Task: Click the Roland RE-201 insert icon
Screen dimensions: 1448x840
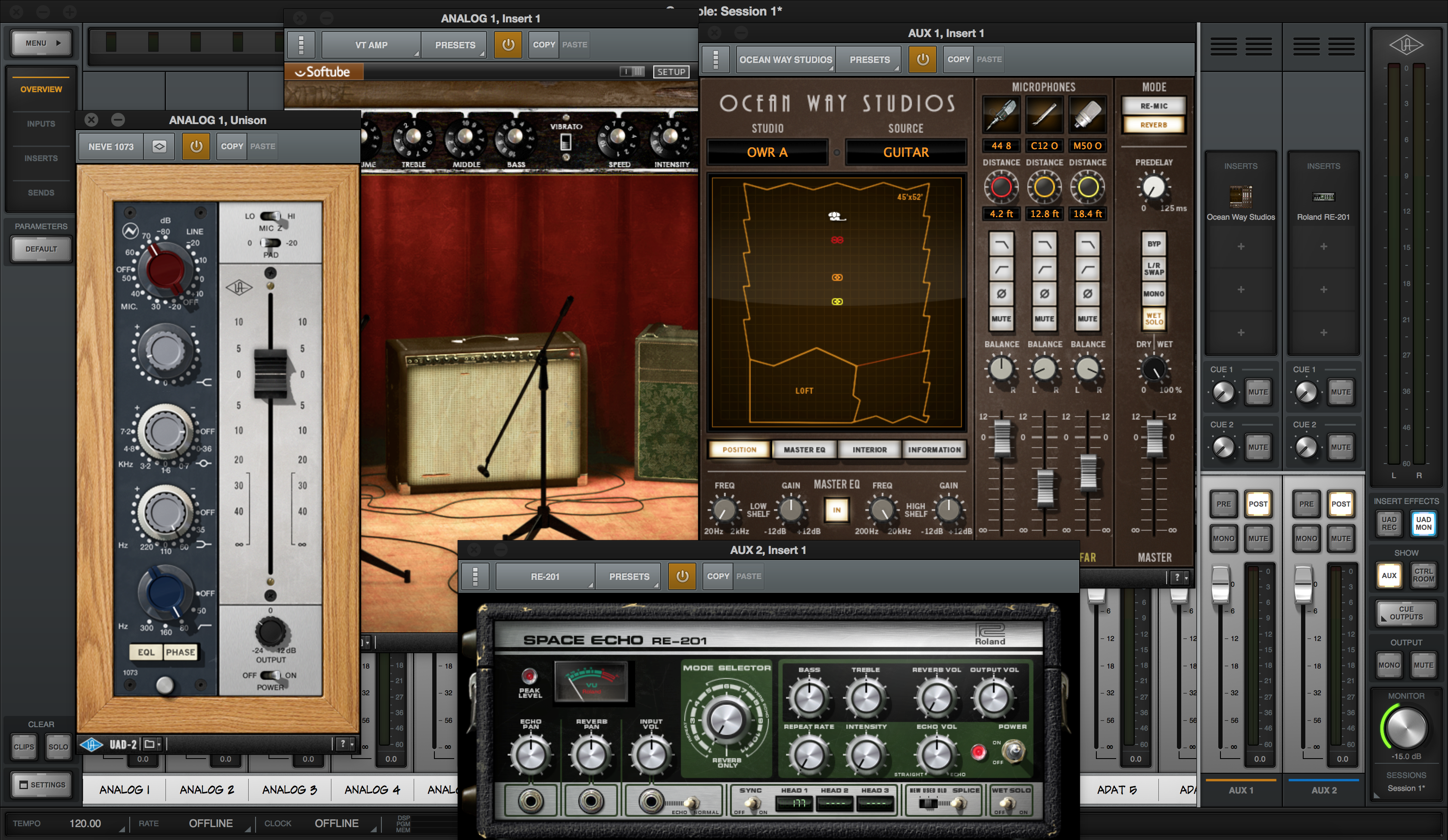Action: click(x=1323, y=197)
